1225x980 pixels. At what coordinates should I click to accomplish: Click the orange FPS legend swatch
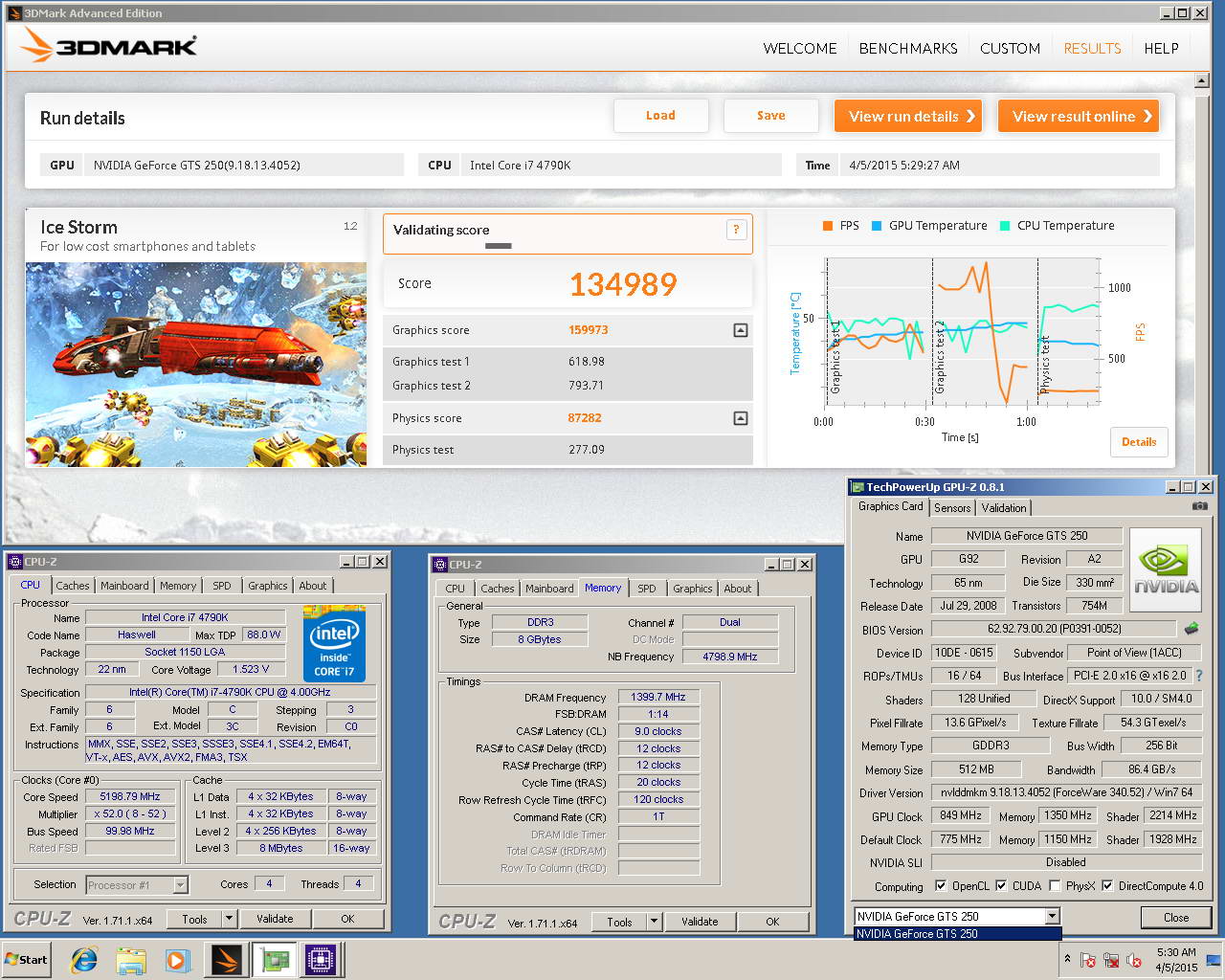[827, 226]
